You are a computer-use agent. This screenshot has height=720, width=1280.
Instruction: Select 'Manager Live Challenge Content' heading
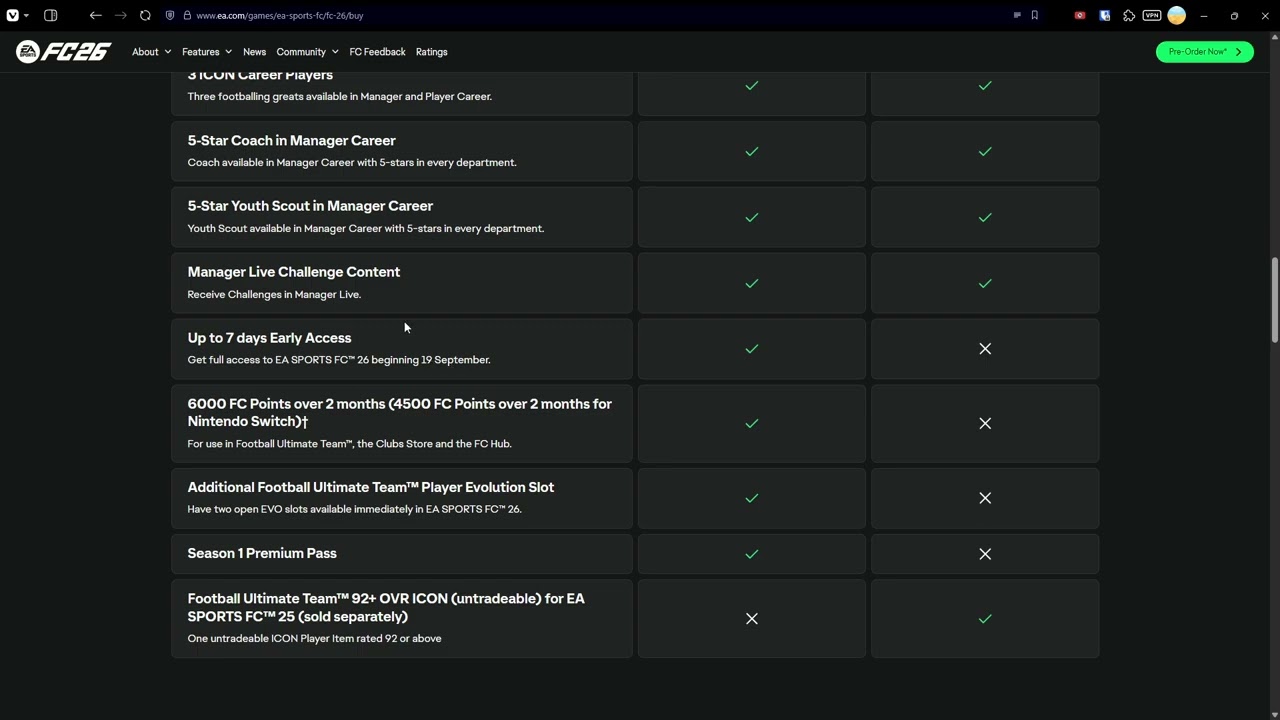pyautogui.click(x=294, y=272)
